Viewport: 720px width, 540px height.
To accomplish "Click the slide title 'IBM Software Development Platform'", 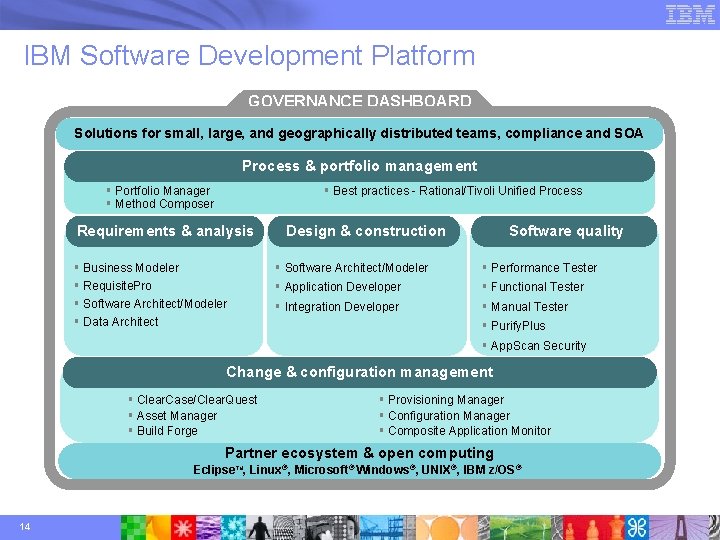I will 249,55.
